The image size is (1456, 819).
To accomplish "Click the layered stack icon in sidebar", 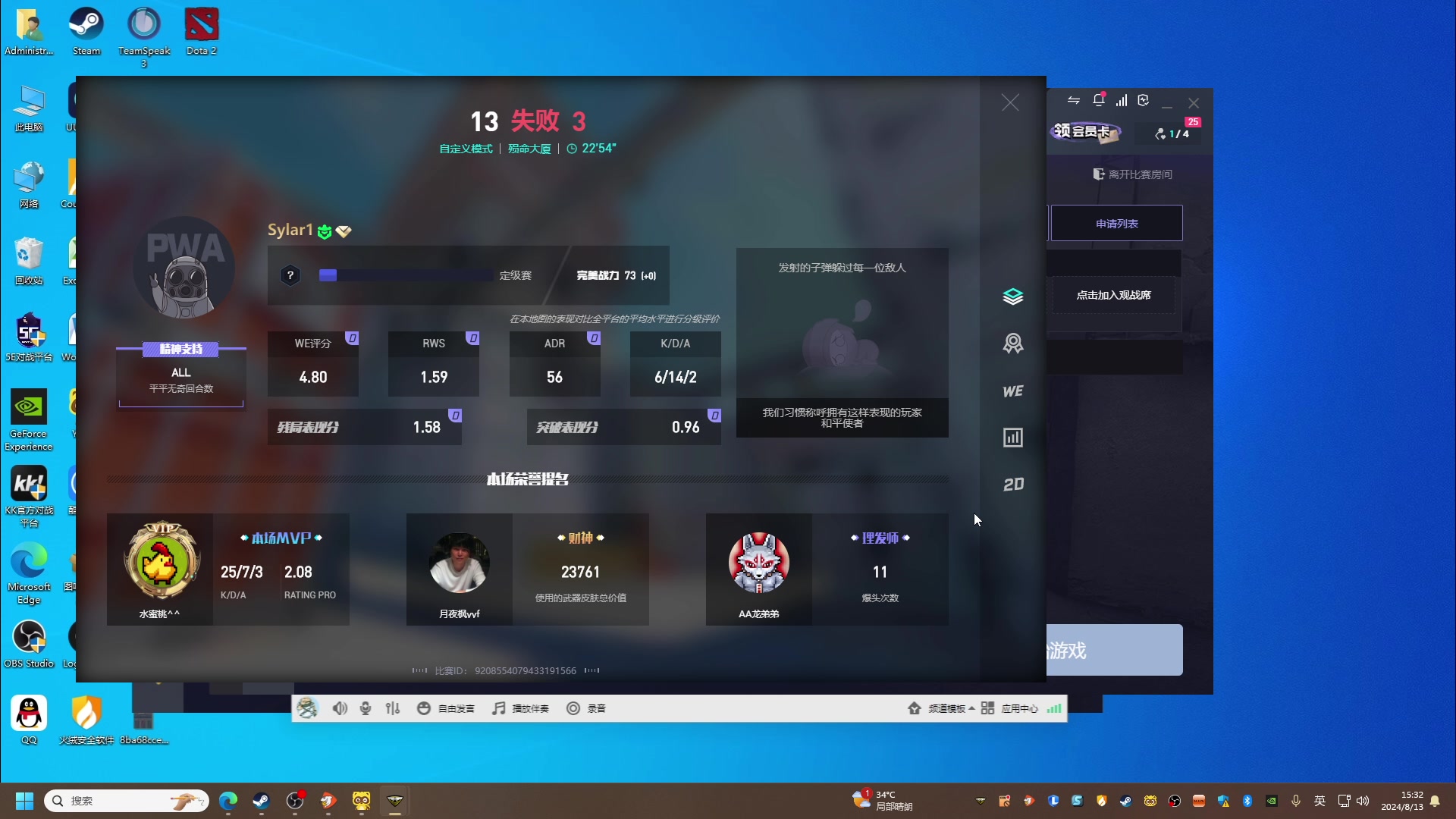I will (1013, 296).
